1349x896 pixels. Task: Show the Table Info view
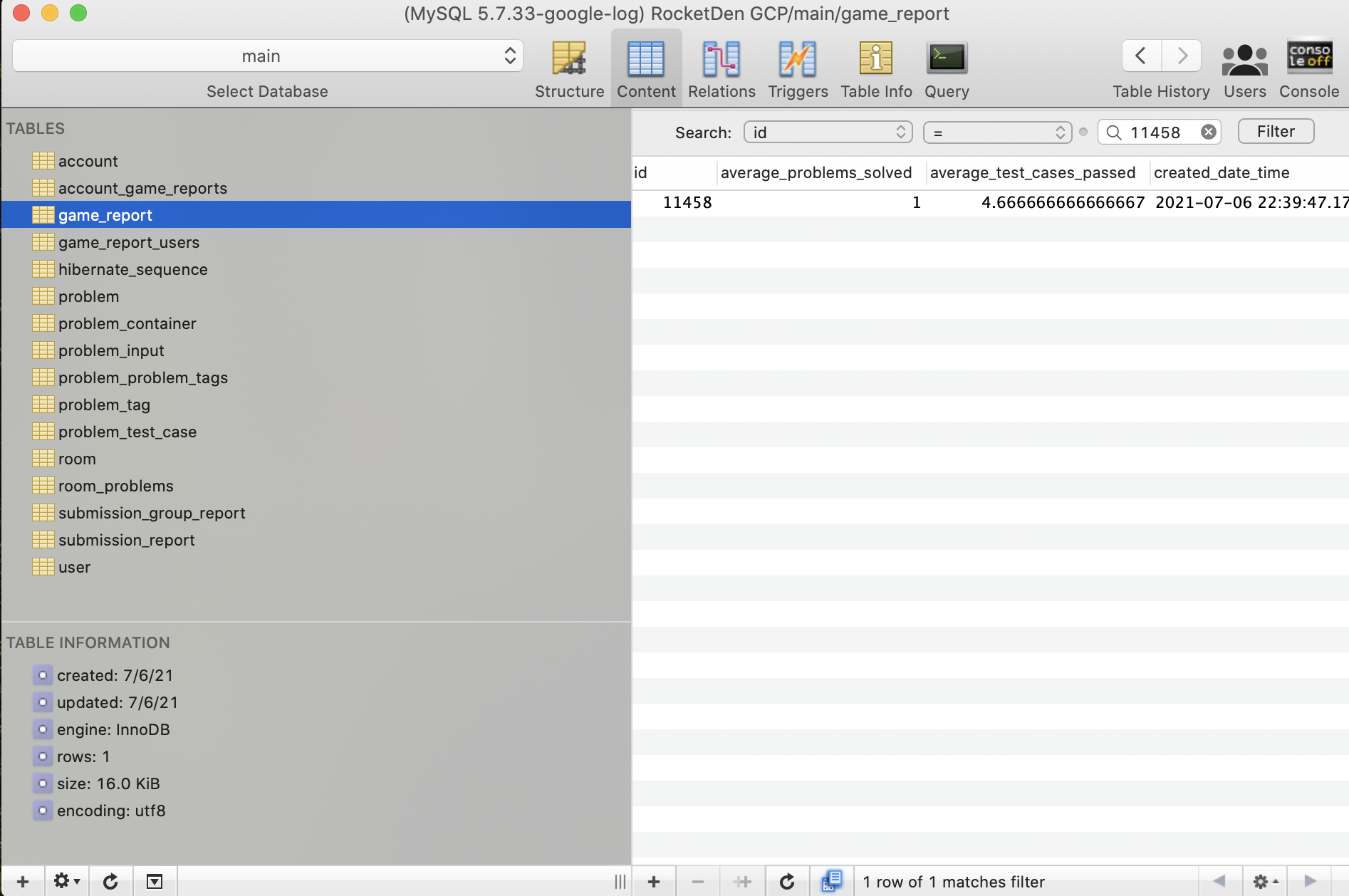tap(876, 69)
